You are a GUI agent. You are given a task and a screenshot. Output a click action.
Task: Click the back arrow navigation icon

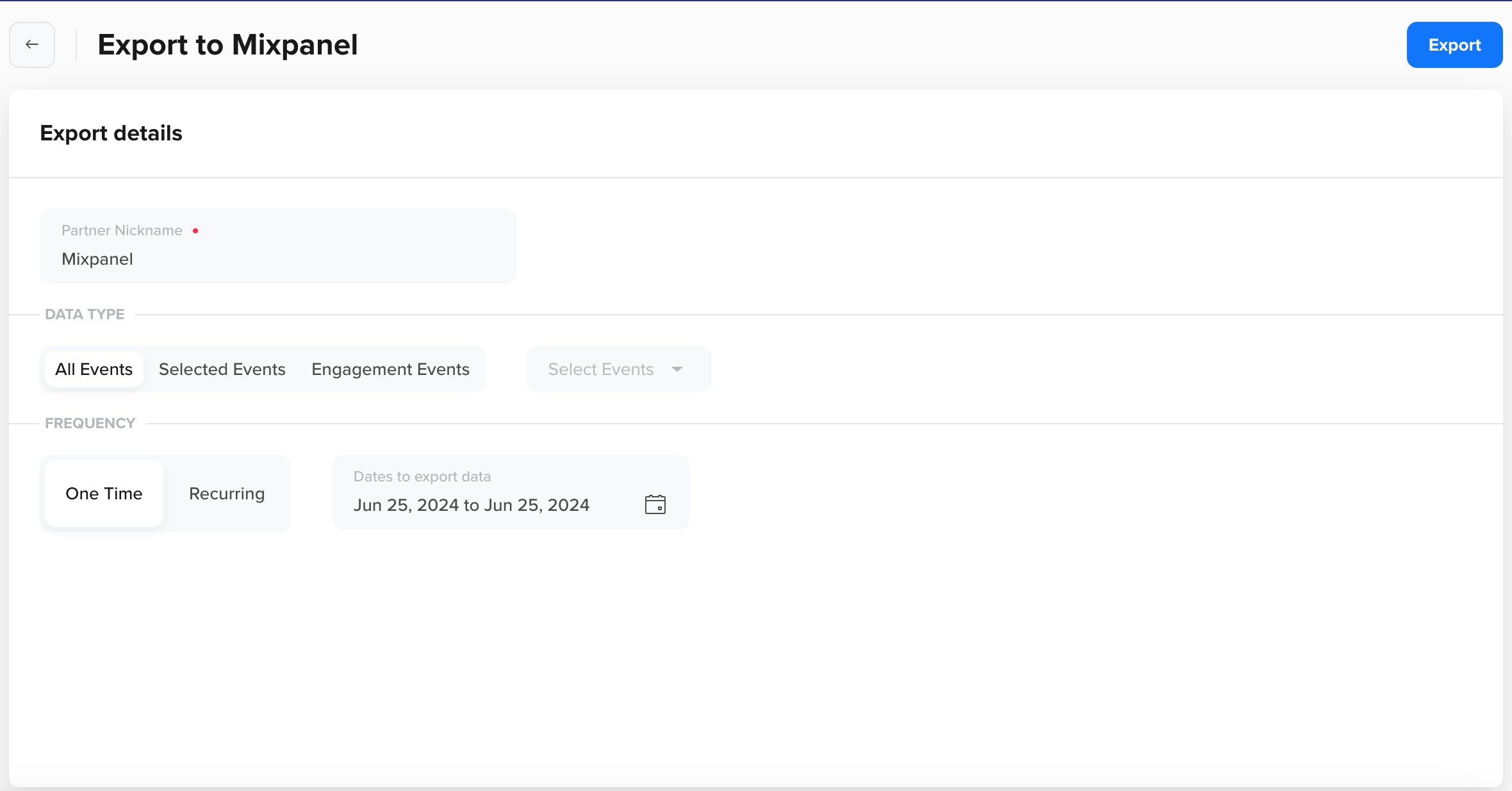(x=32, y=44)
